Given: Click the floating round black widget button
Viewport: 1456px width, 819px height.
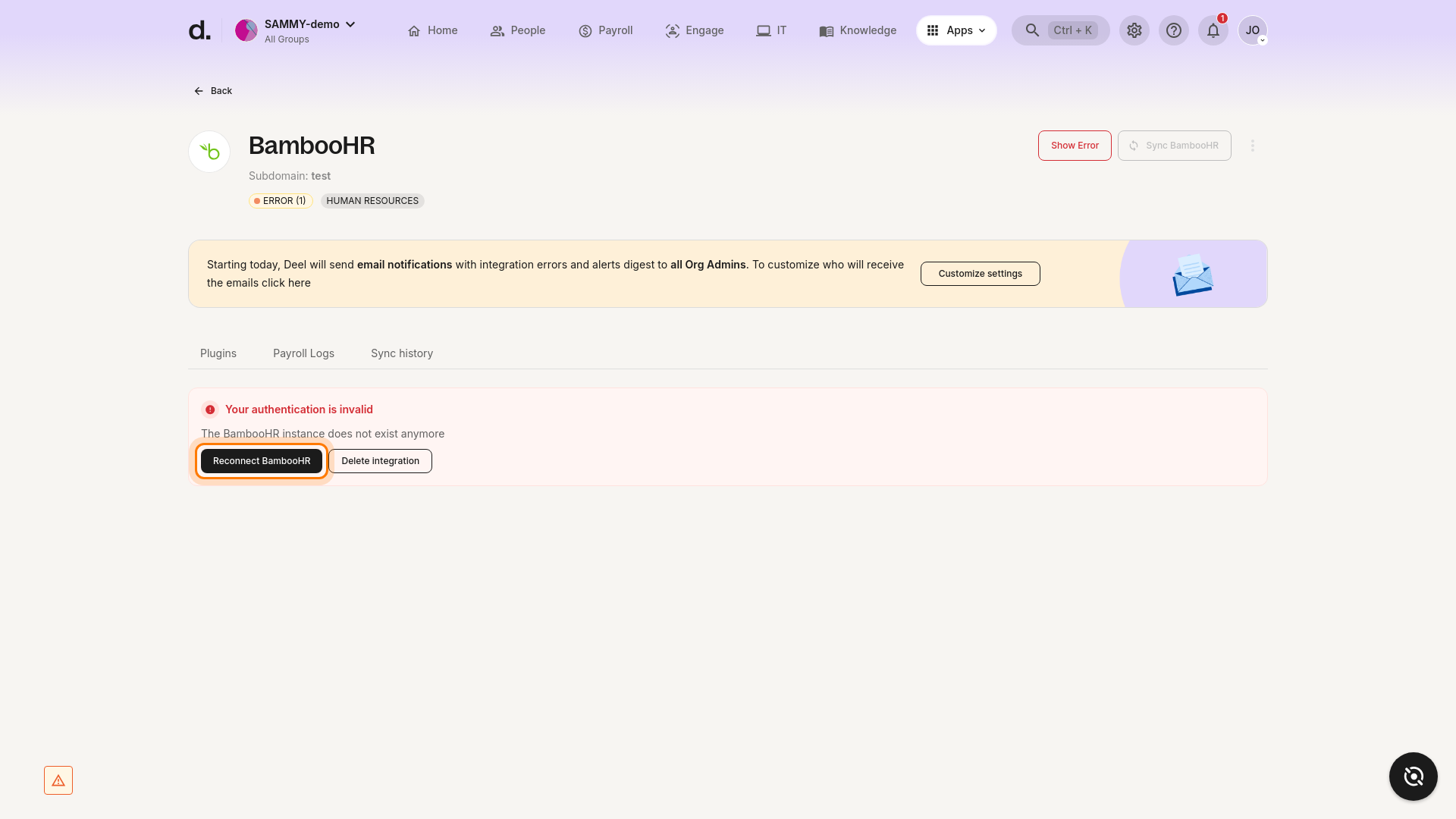Looking at the screenshot, I should click(1414, 777).
